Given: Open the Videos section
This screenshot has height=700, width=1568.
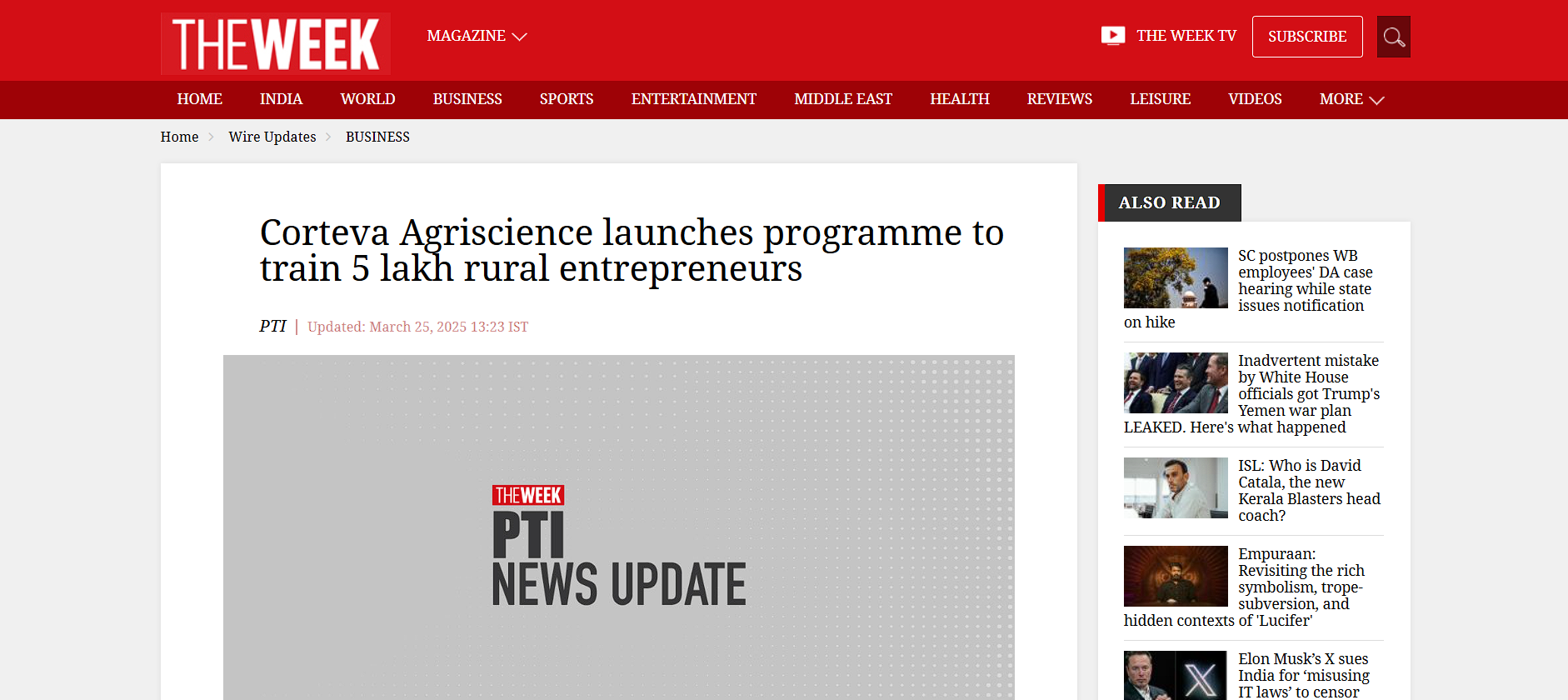Looking at the screenshot, I should 1255,99.
